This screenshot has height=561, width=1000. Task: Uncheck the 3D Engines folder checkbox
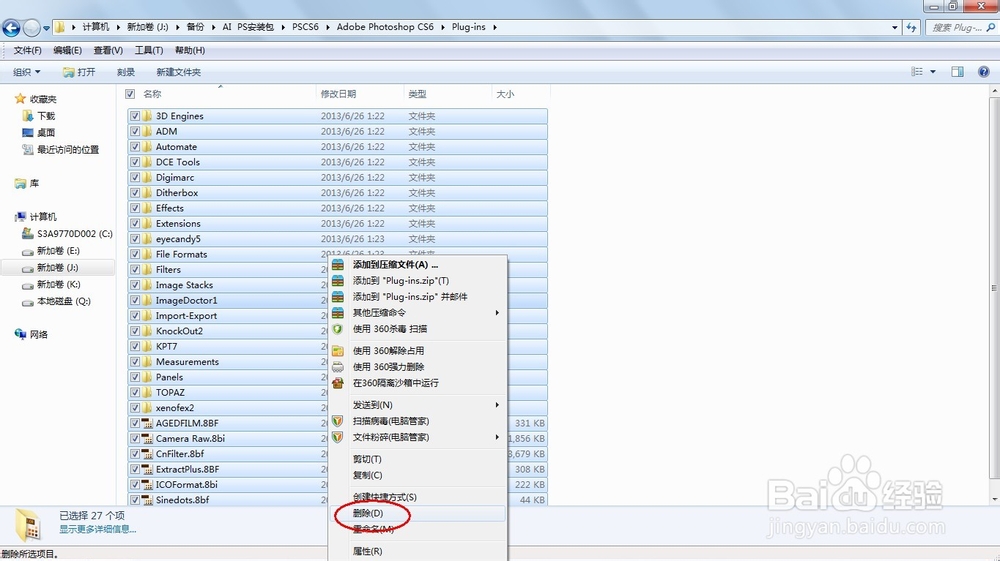135,116
